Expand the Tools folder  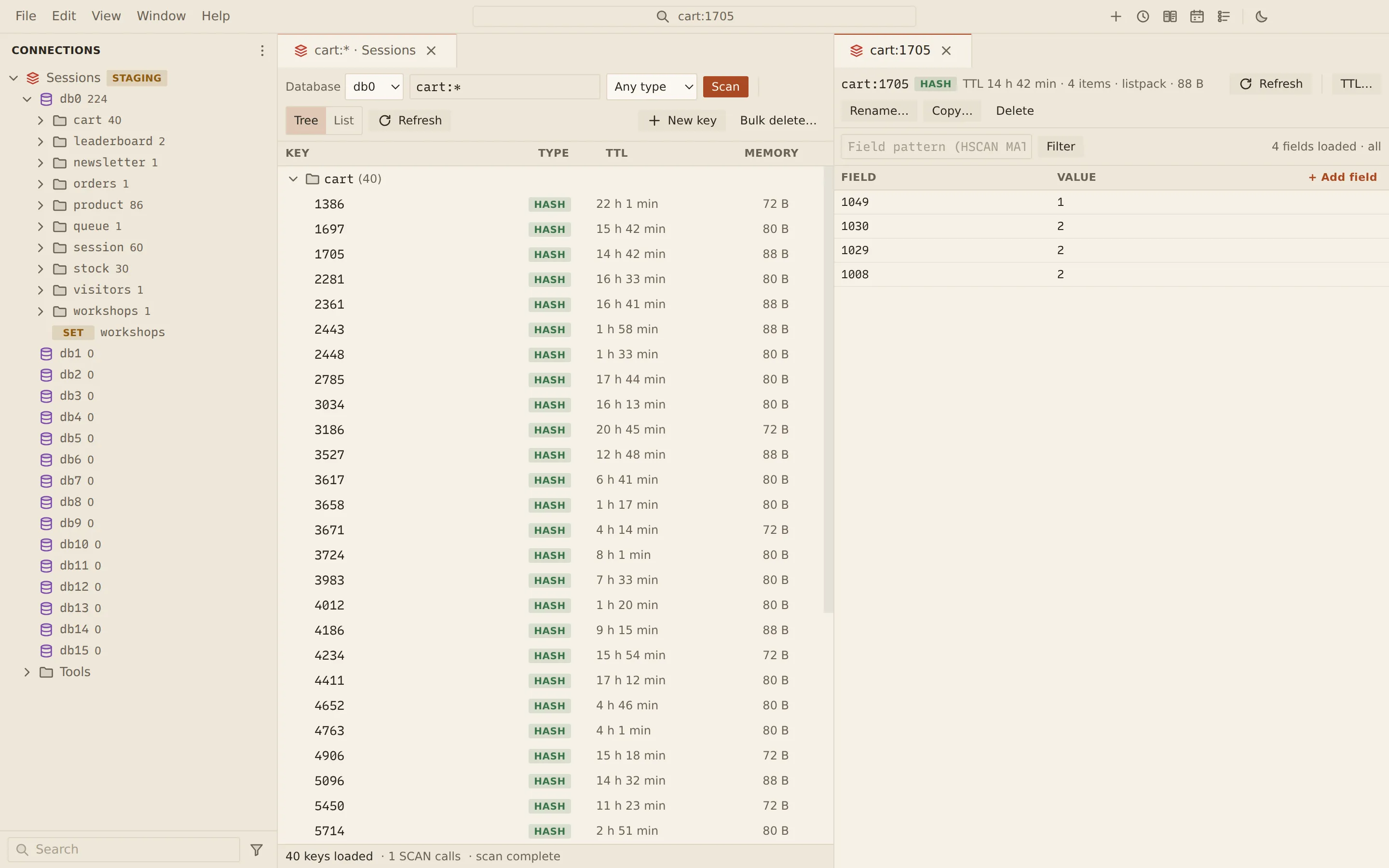[x=27, y=672]
